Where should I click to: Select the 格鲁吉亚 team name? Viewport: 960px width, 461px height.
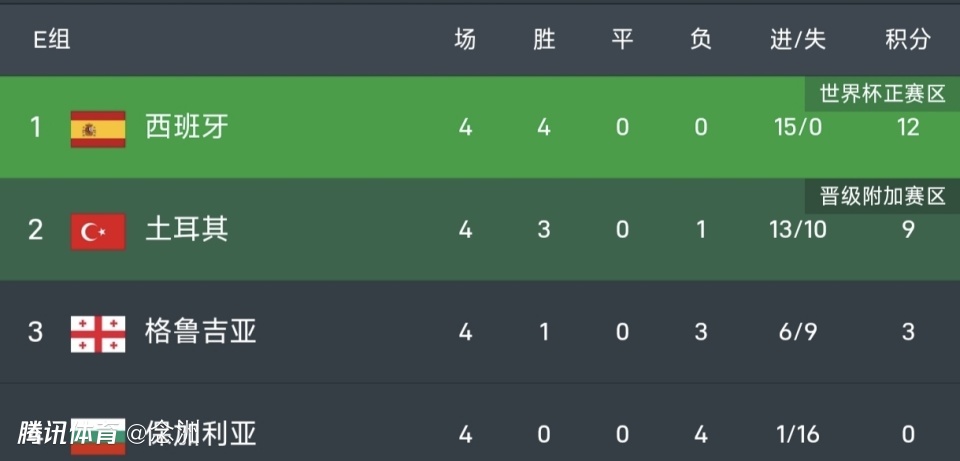pos(200,331)
